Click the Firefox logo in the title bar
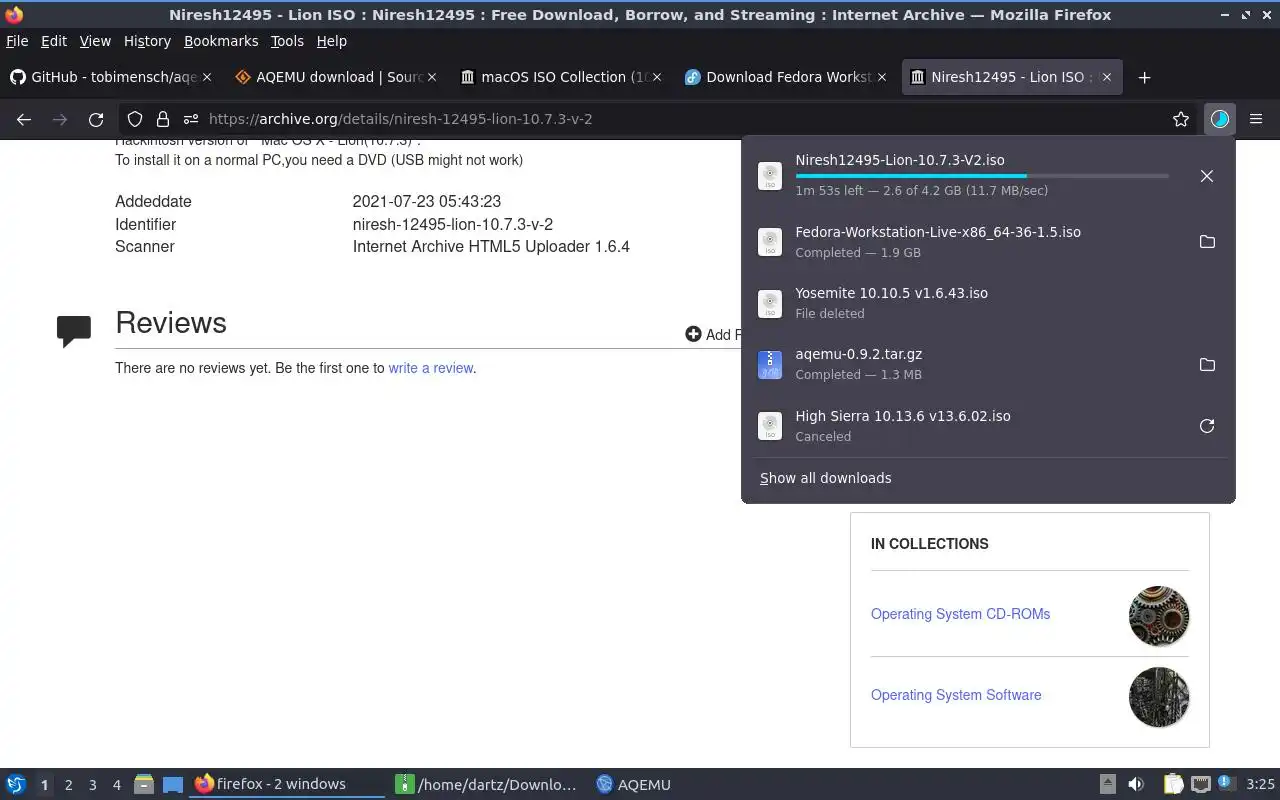The height and width of the screenshot is (800, 1280). 14,15
